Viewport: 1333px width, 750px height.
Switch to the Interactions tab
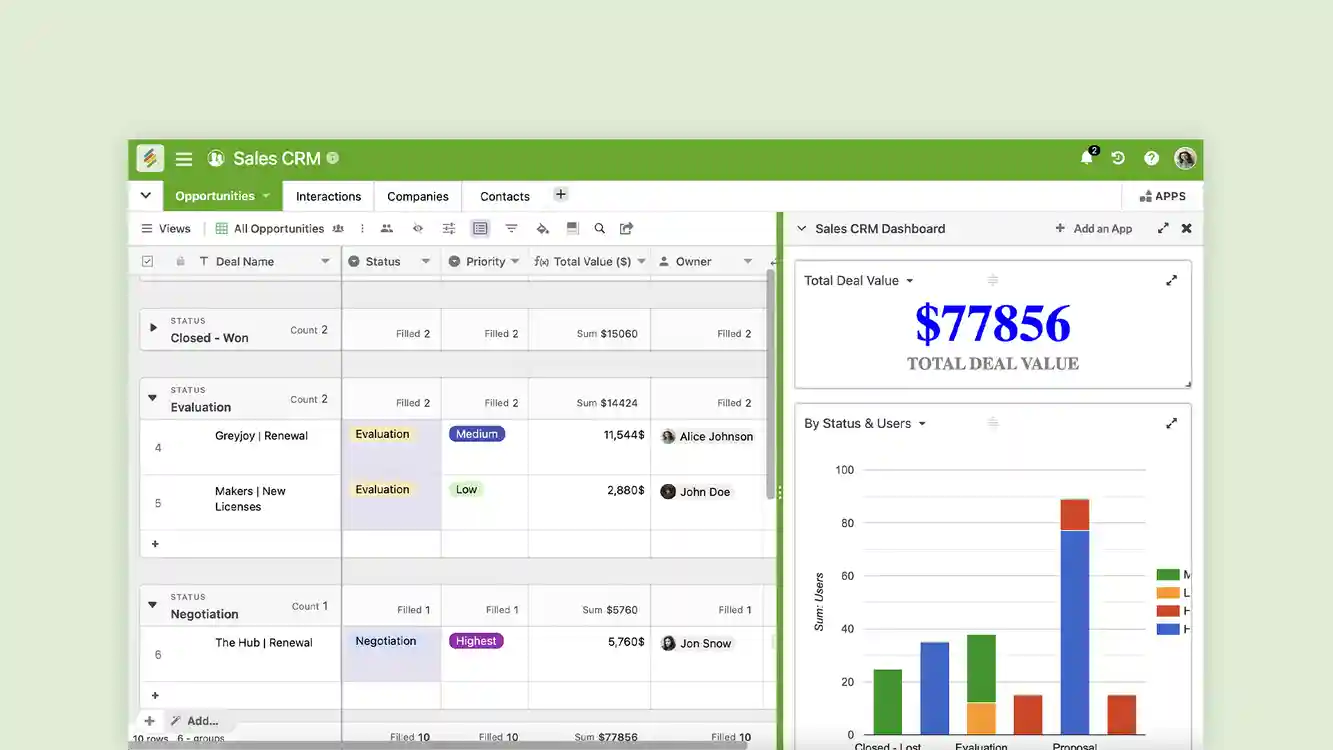(x=328, y=196)
